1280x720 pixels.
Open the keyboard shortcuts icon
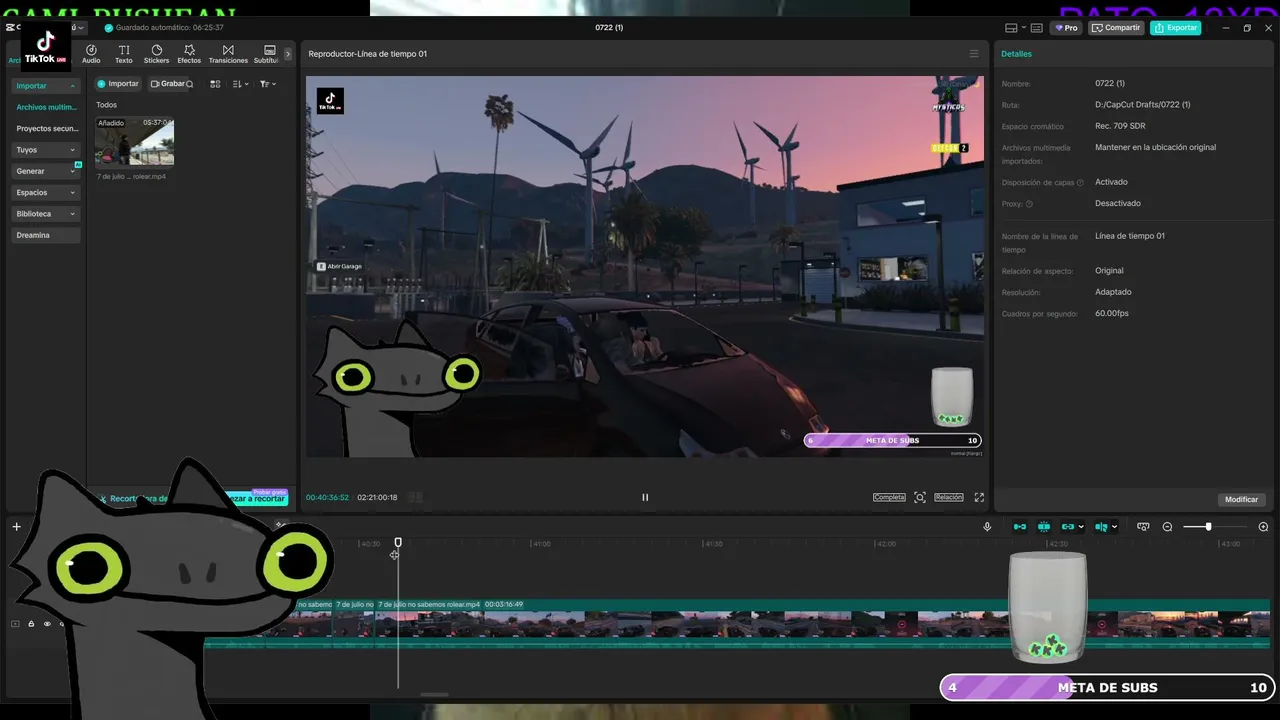tap(1037, 28)
